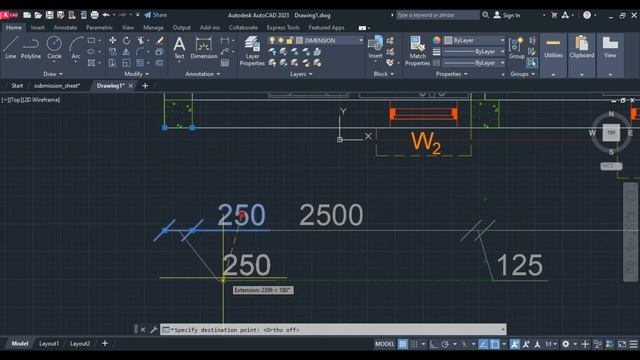Toggle the drawing grid display
This screenshot has width=640, height=360.
(x=402, y=344)
